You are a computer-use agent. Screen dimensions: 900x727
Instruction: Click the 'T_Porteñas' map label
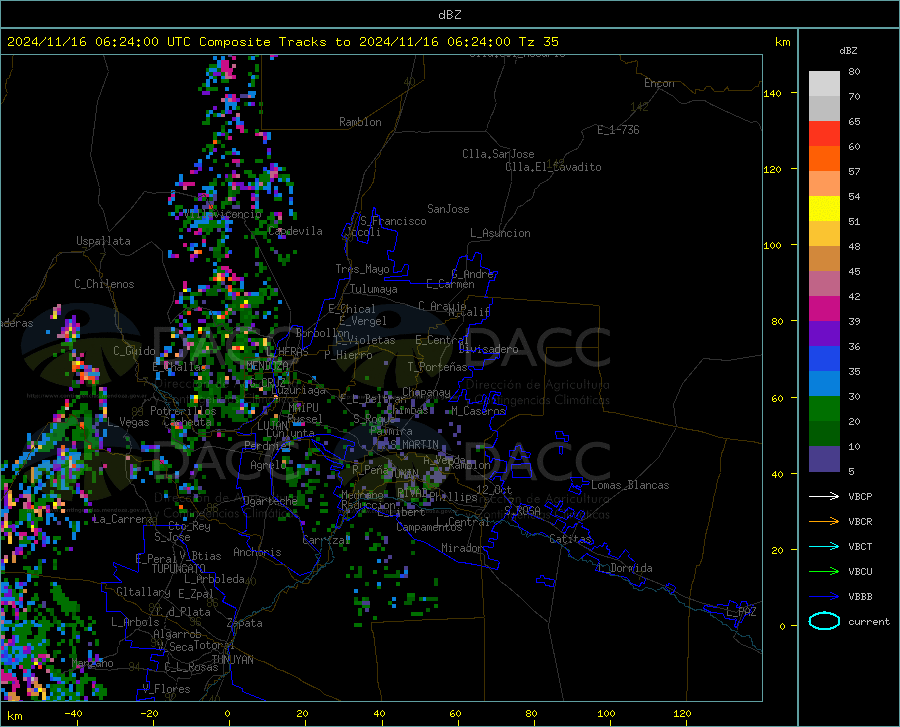pyautogui.click(x=437, y=367)
